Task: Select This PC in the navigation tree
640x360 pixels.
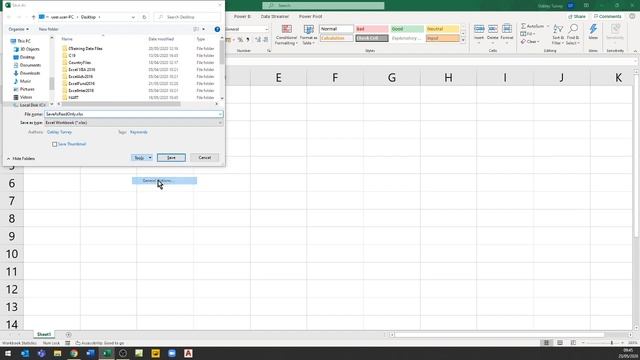Action: [24, 41]
